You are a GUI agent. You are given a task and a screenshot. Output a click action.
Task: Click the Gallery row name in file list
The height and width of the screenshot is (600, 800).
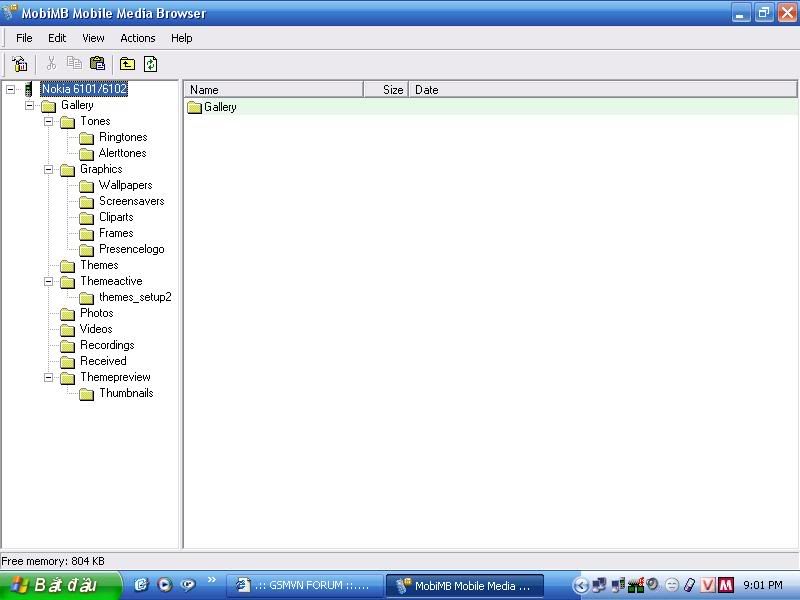[x=220, y=107]
